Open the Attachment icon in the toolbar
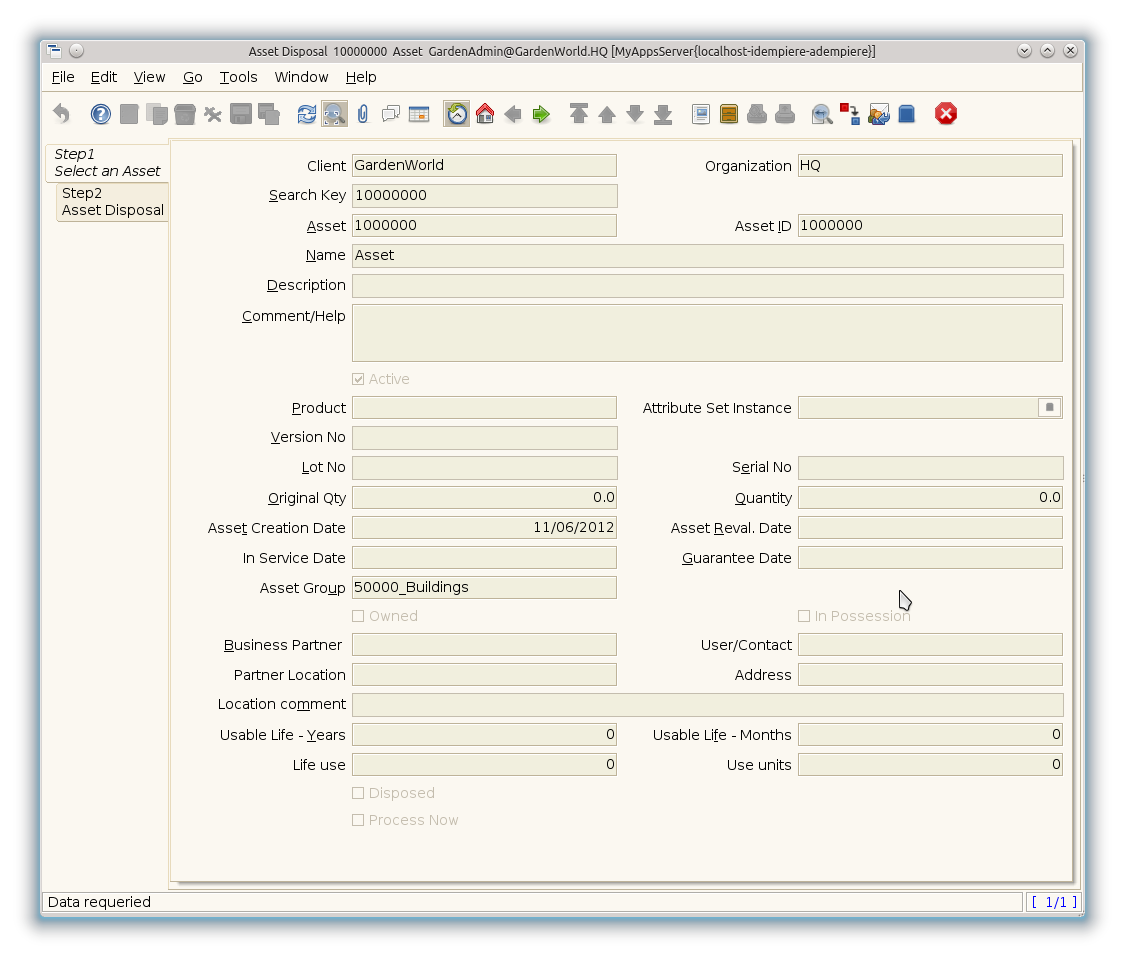The height and width of the screenshot is (957, 1125). pos(362,113)
